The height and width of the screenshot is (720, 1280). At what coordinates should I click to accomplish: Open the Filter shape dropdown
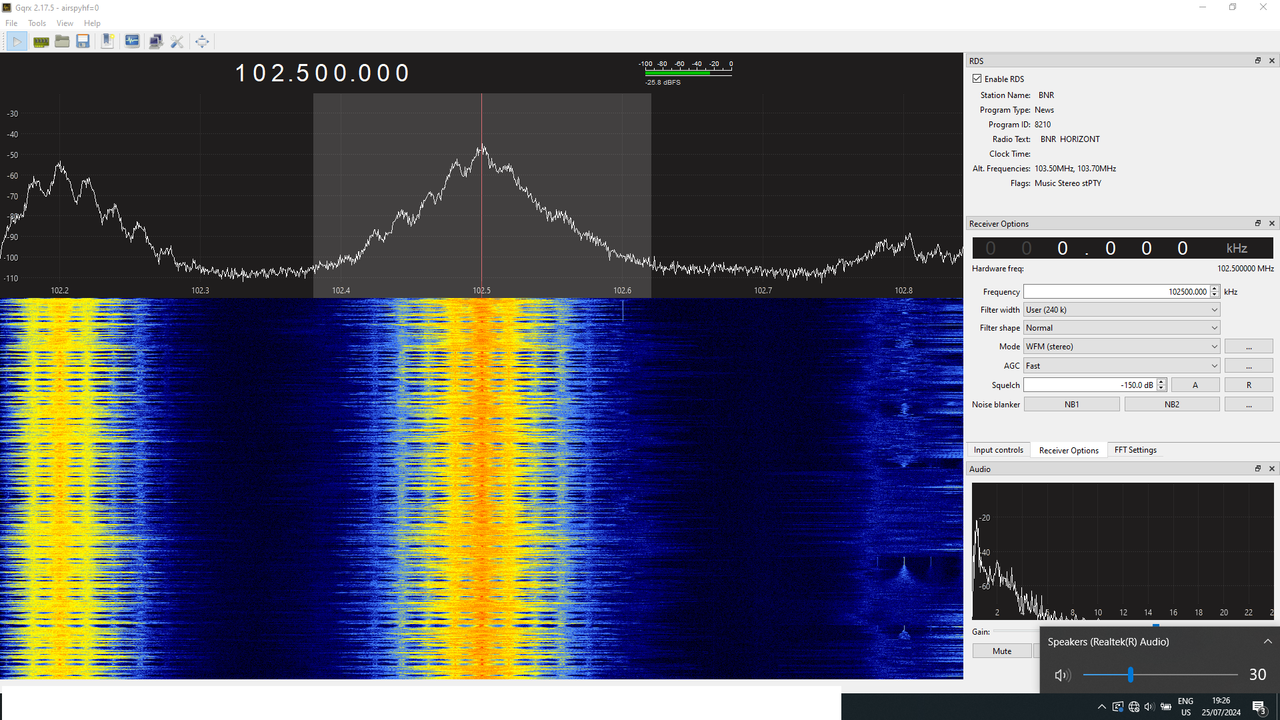tap(1122, 328)
